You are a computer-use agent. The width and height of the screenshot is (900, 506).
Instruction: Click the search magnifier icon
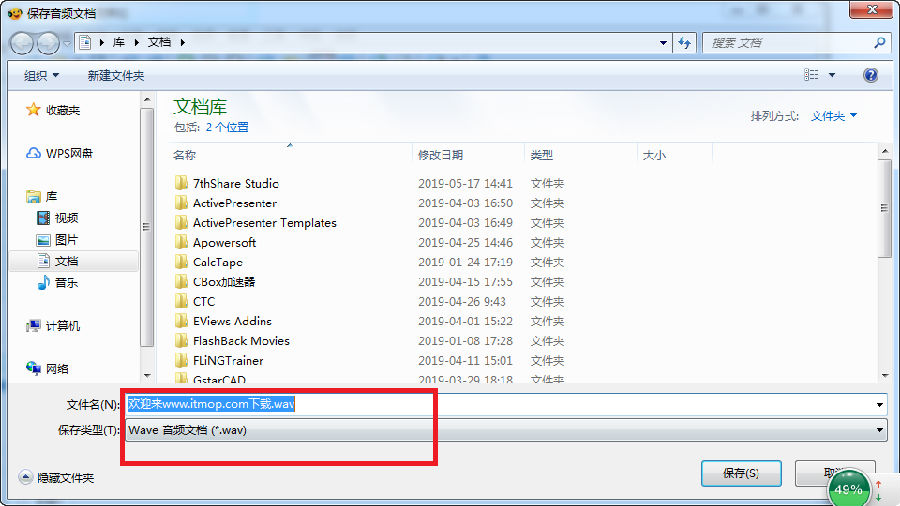coord(879,42)
